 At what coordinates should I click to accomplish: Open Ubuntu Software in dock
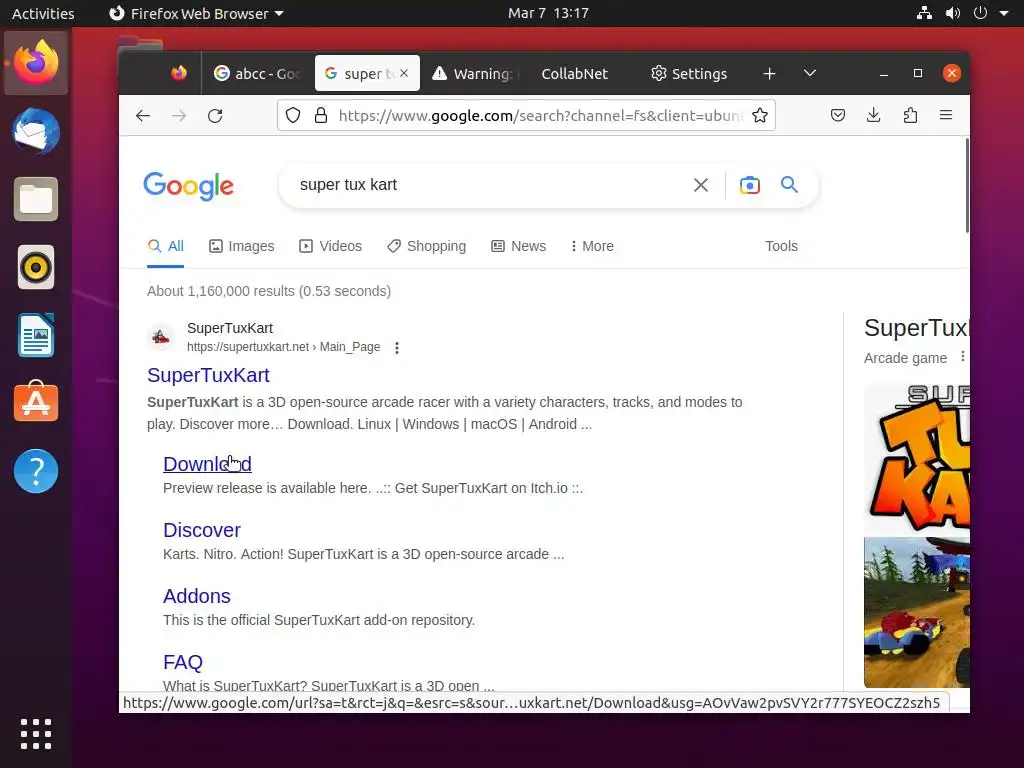(x=36, y=402)
